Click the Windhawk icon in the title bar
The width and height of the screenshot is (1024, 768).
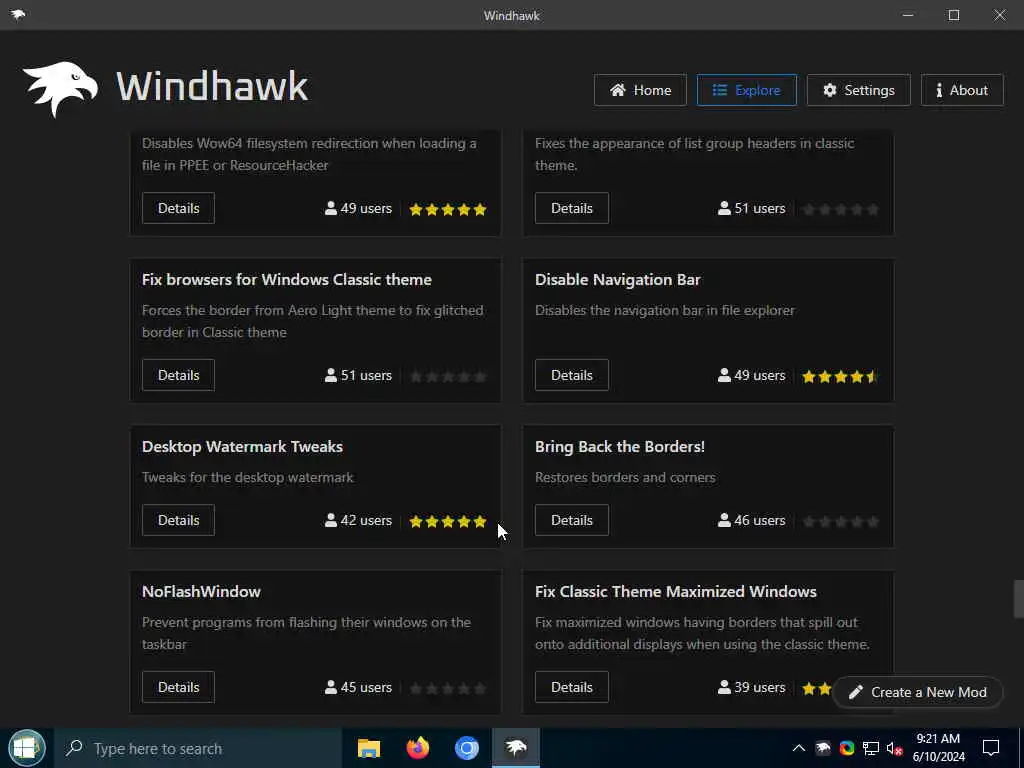[x=18, y=15]
